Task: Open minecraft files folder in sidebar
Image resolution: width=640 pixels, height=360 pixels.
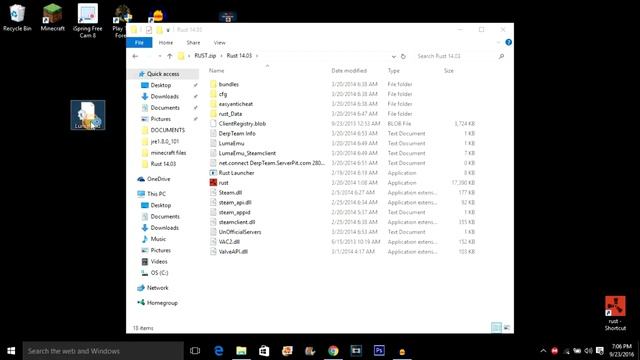Action: (168, 153)
